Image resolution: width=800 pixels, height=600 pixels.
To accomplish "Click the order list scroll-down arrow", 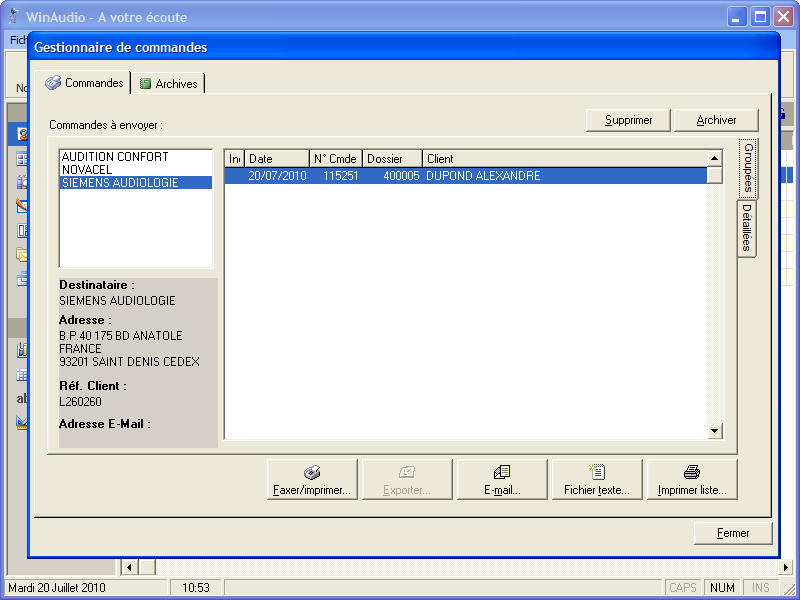I will [x=714, y=431].
